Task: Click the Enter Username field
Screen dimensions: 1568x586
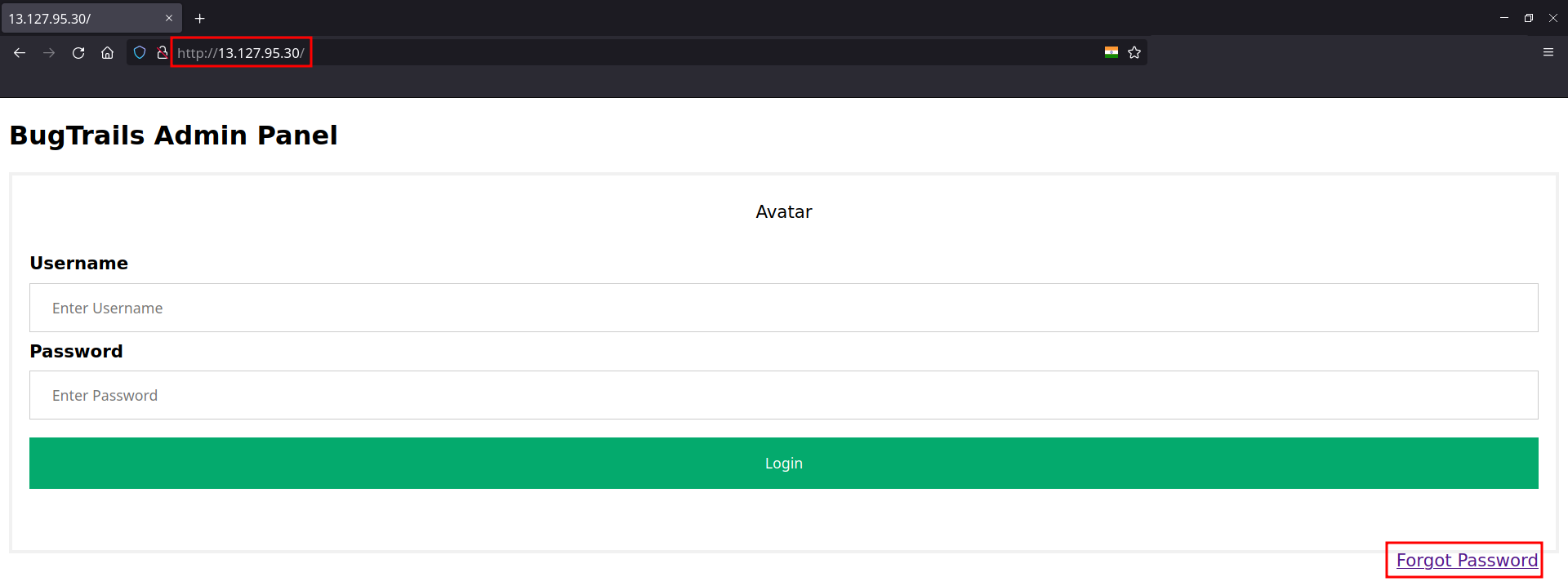Action: (783, 308)
